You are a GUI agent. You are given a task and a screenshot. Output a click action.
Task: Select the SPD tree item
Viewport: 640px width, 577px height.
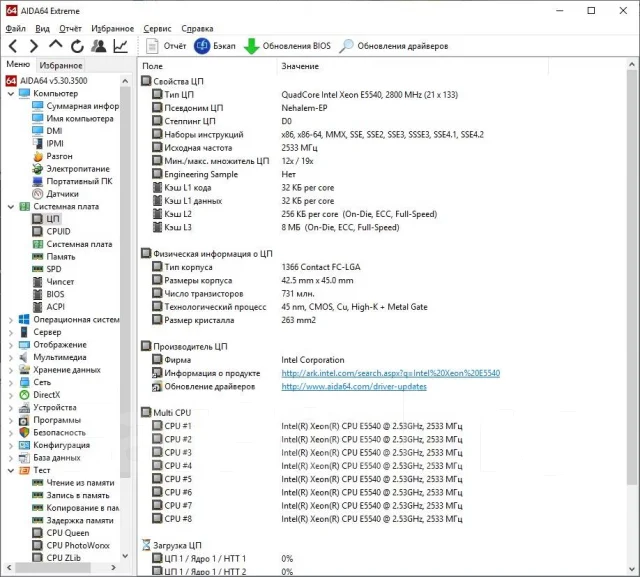point(47,269)
